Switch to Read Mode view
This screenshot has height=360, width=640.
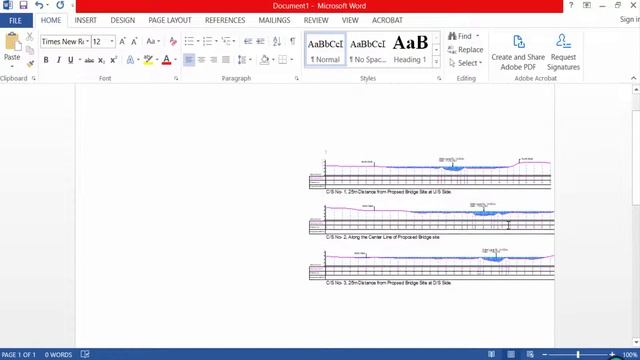(491, 354)
